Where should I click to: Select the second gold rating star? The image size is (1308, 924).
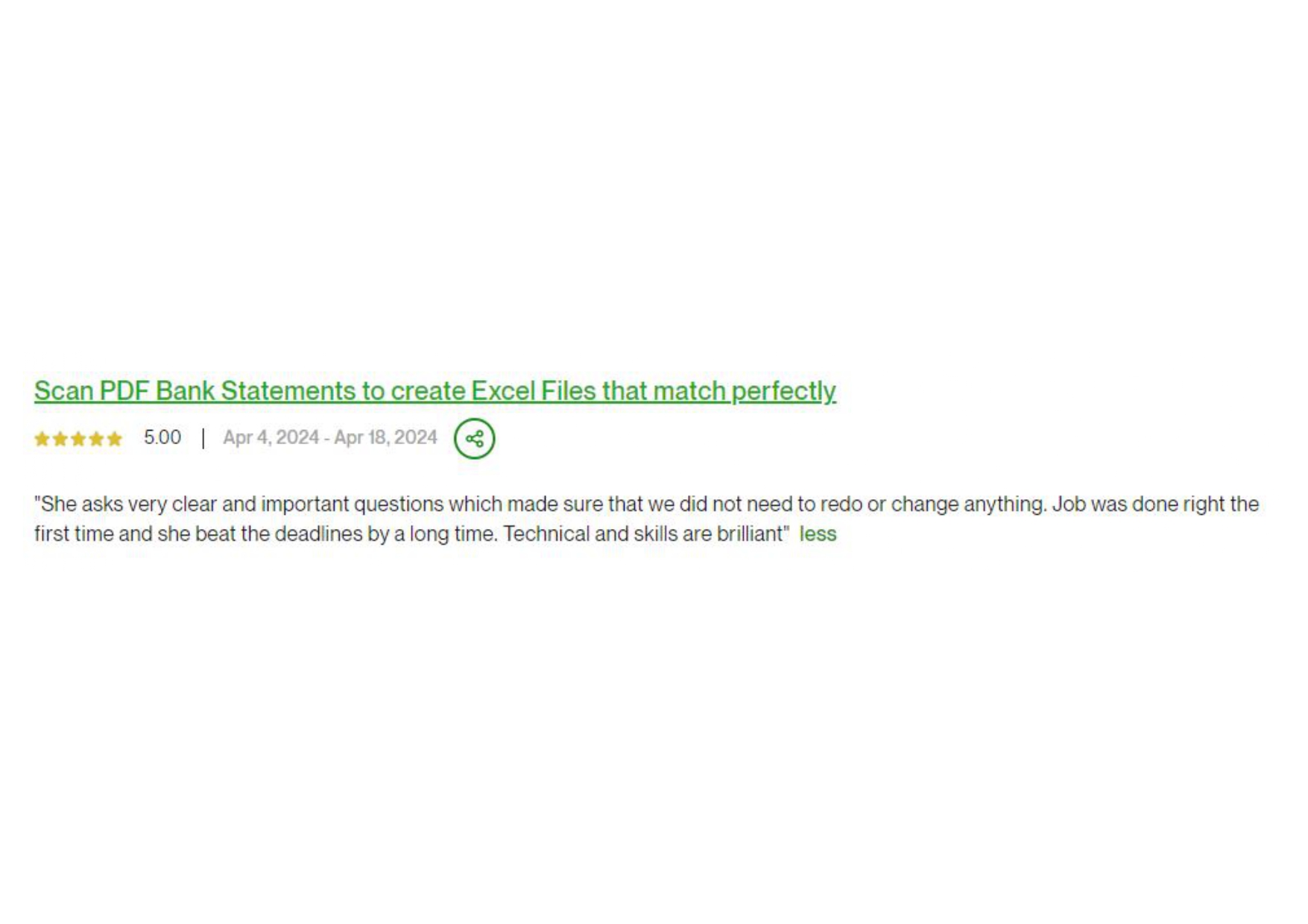click(60, 439)
